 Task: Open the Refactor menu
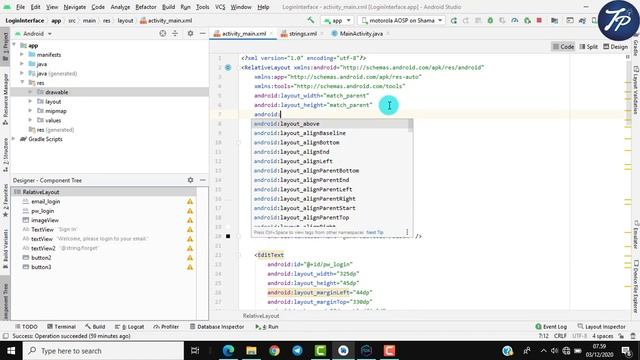coord(146,7)
